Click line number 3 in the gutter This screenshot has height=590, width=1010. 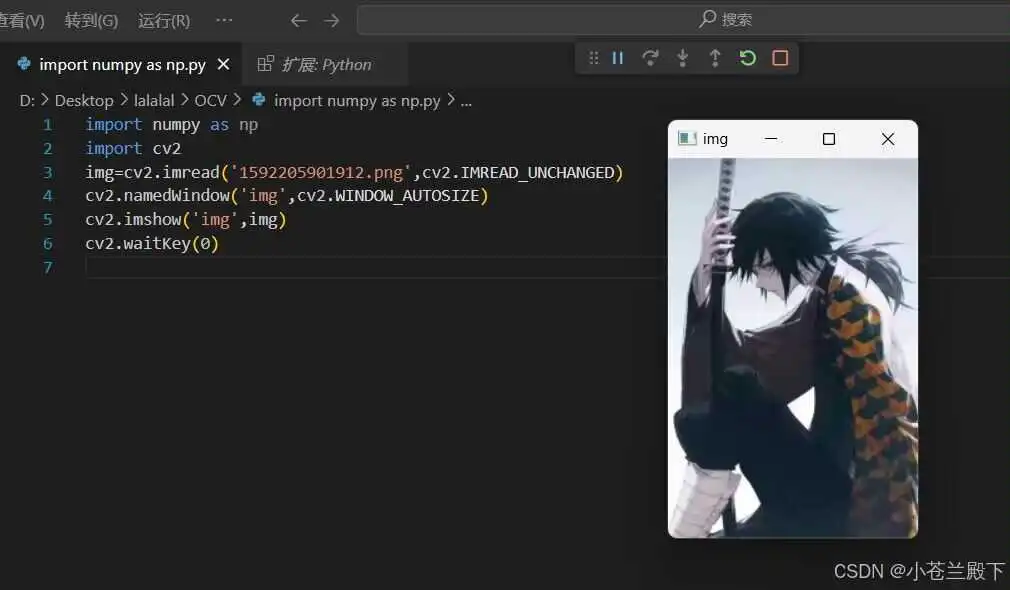[x=47, y=172]
